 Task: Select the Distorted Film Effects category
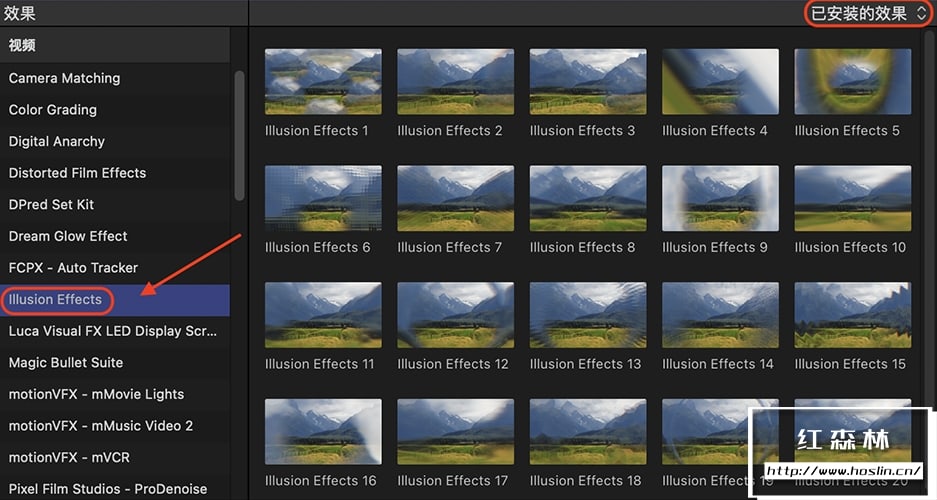pyautogui.click(x=115, y=173)
